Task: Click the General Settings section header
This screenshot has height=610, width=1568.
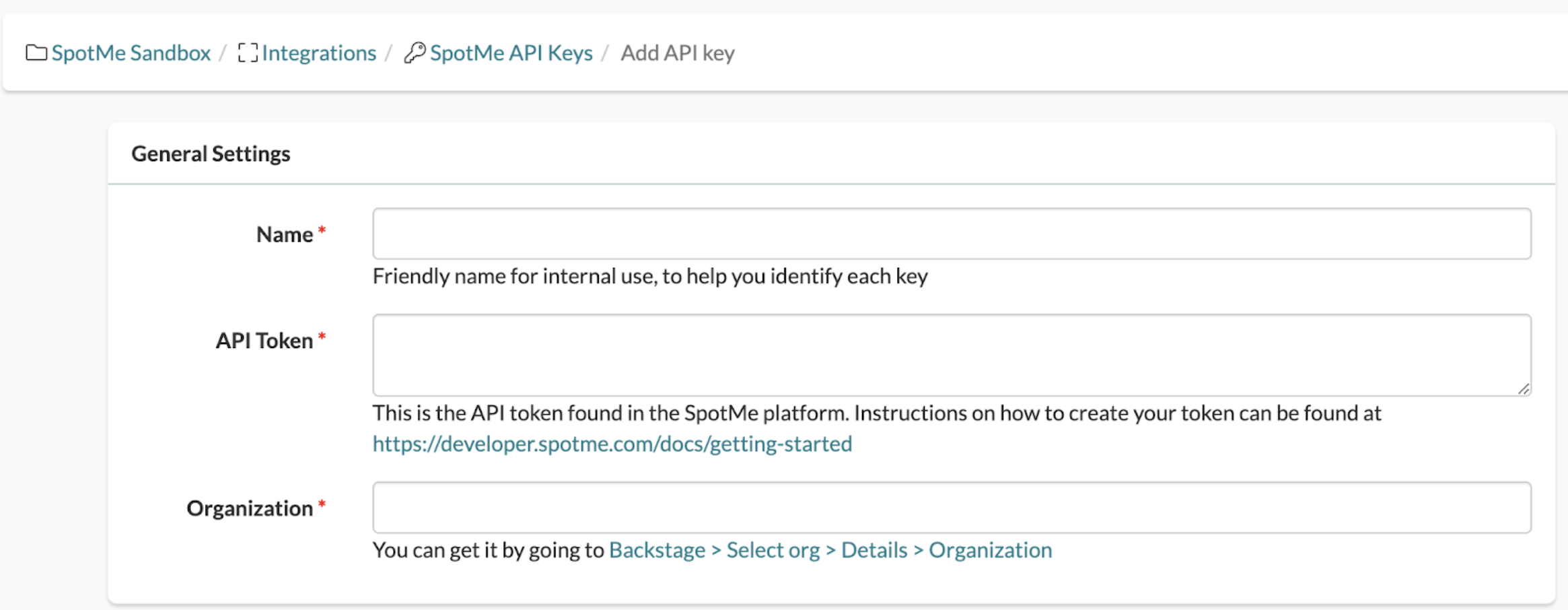Action: tap(211, 154)
